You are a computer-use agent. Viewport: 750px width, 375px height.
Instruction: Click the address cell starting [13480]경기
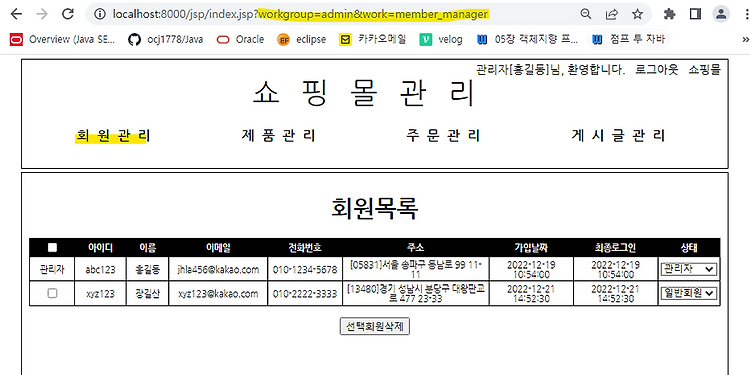pyautogui.click(x=416, y=294)
